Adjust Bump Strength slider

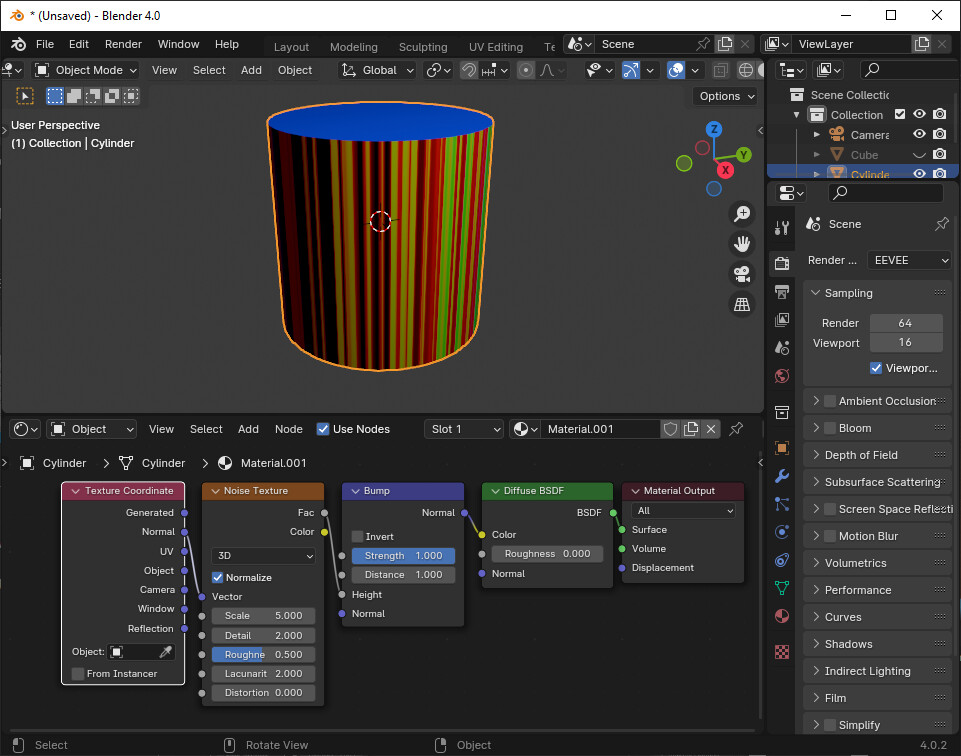click(x=403, y=556)
